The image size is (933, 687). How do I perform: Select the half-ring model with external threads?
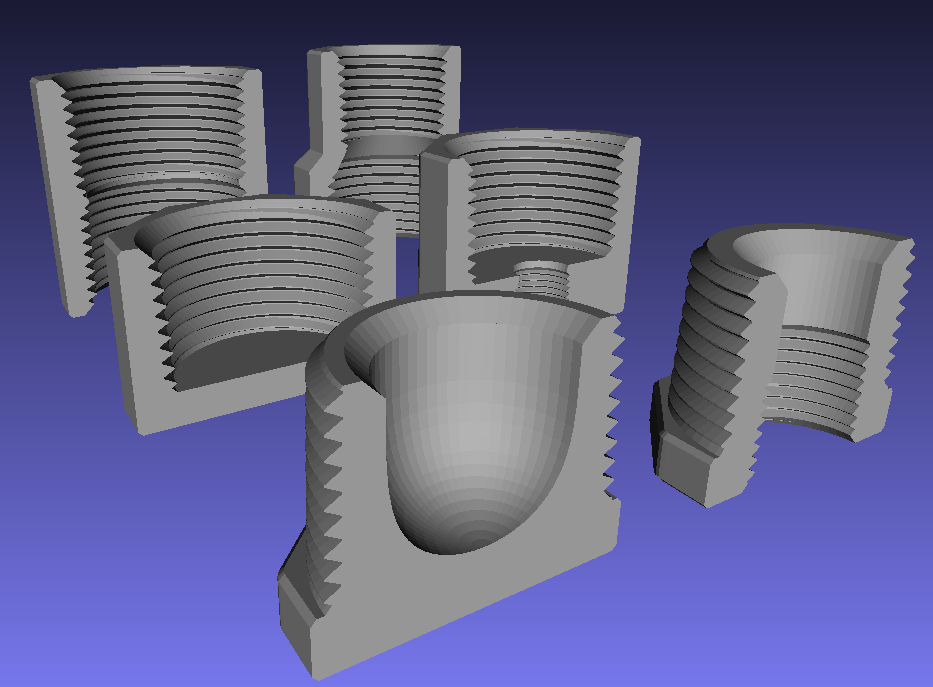pos(783,364)
